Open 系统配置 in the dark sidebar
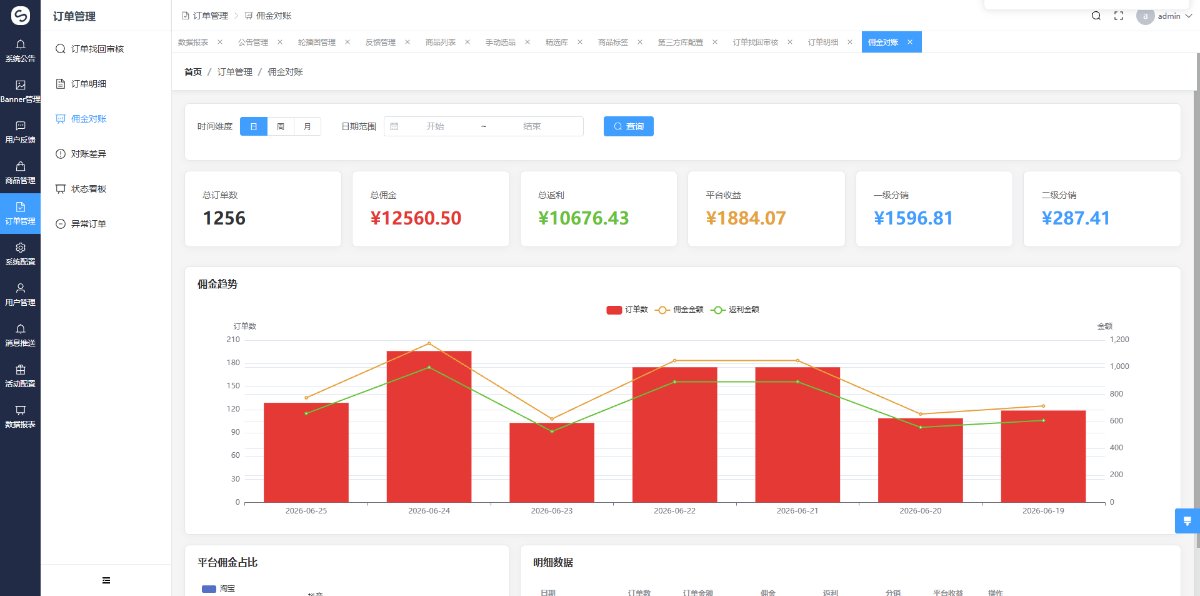 point(20,253)
